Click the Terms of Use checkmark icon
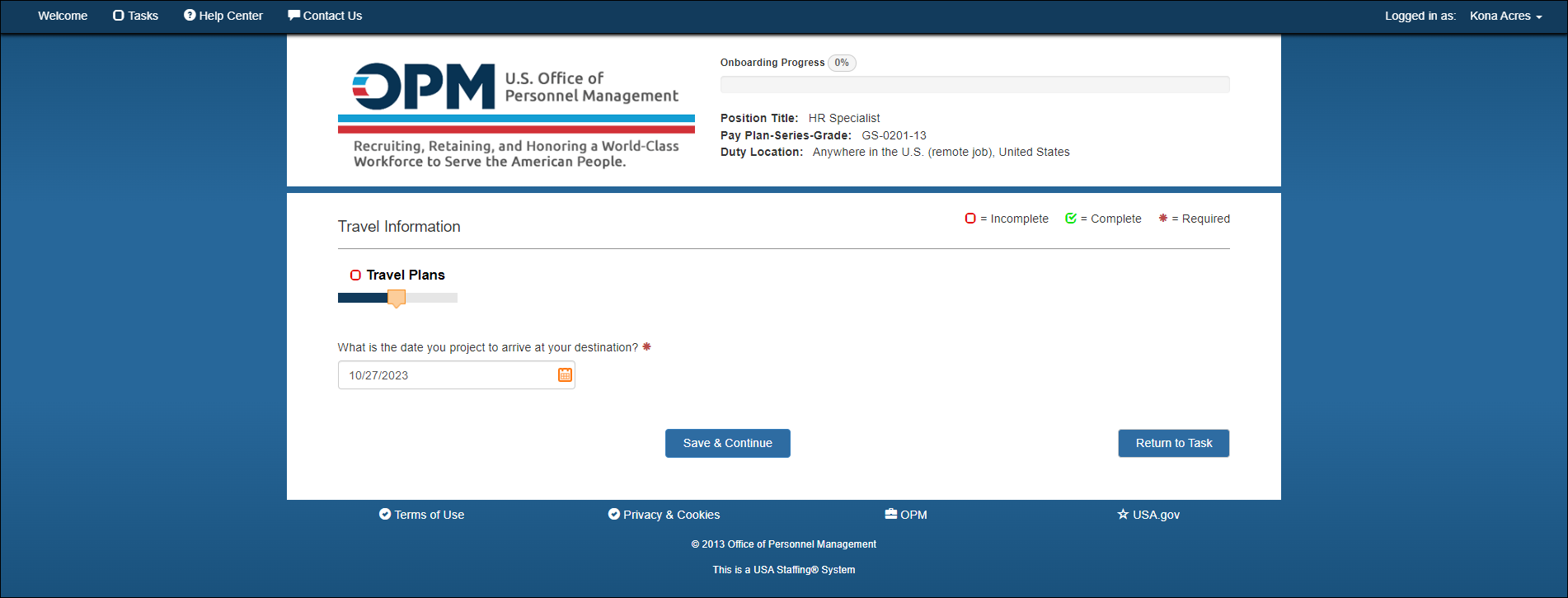Viewport: 1568px width, 598px height. (x=385, y=514)
